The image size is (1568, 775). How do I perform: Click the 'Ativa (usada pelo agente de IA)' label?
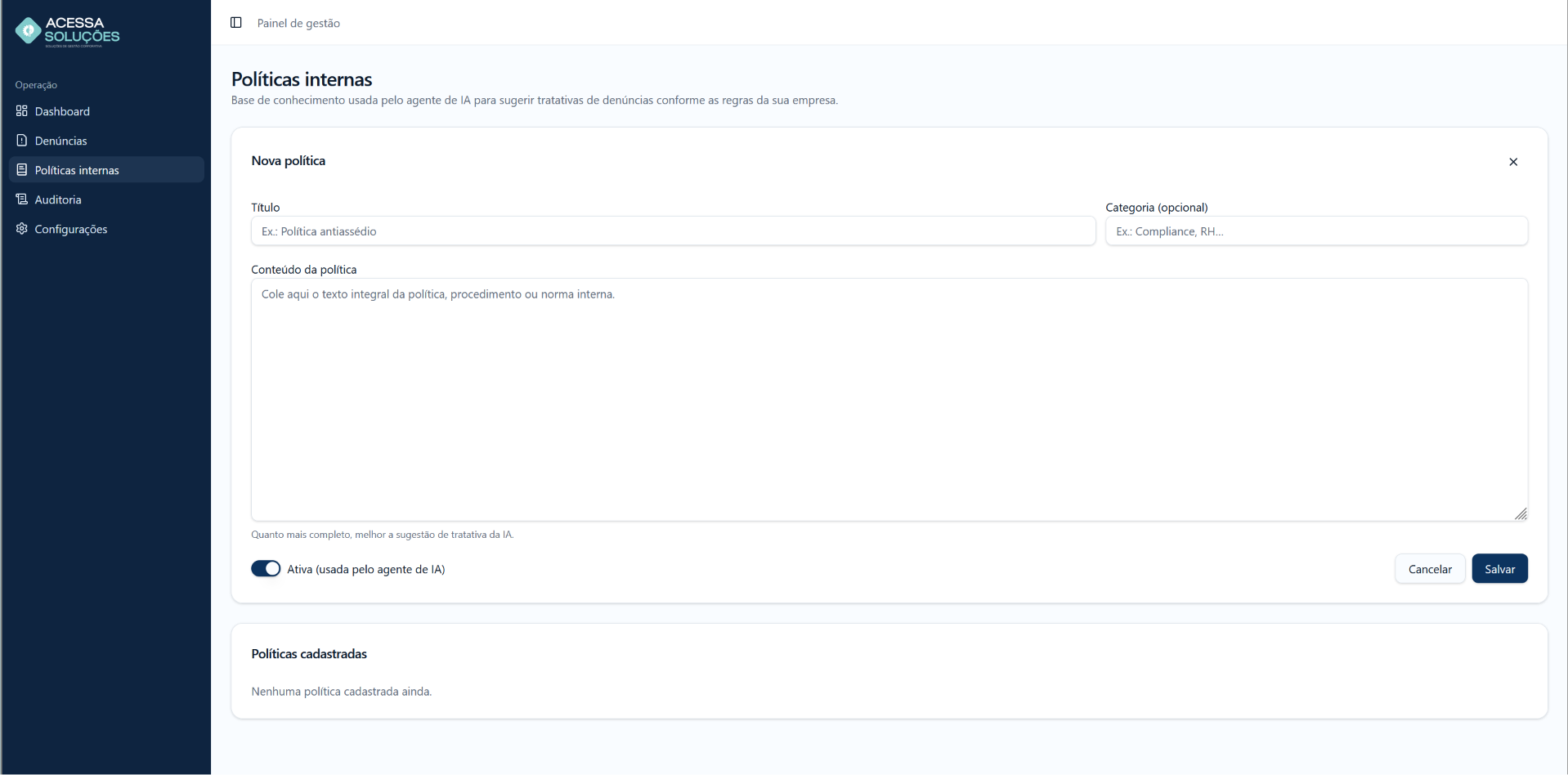(x=366, y=569)
